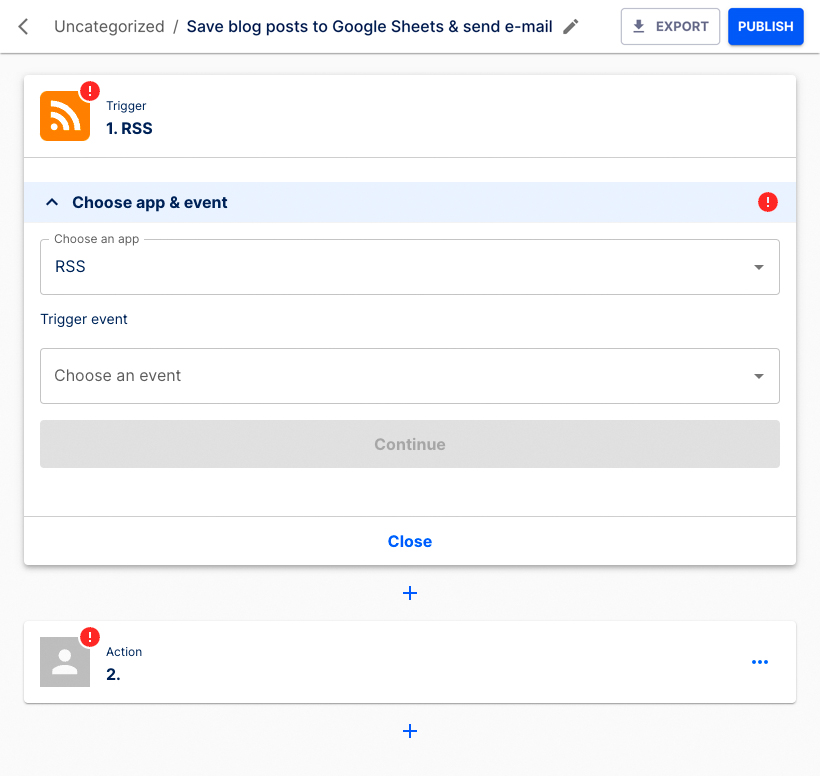The image size is (820, 776).
Task: Click the plus below Action step 2
Action: coord(410,731)
